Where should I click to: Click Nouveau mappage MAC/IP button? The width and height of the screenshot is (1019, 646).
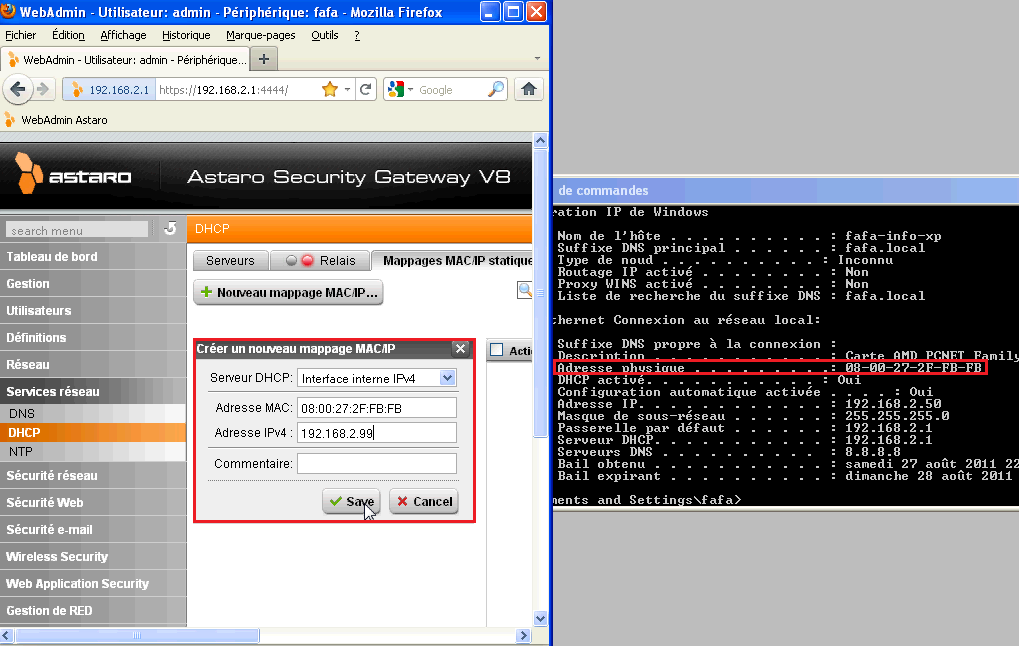289,292
